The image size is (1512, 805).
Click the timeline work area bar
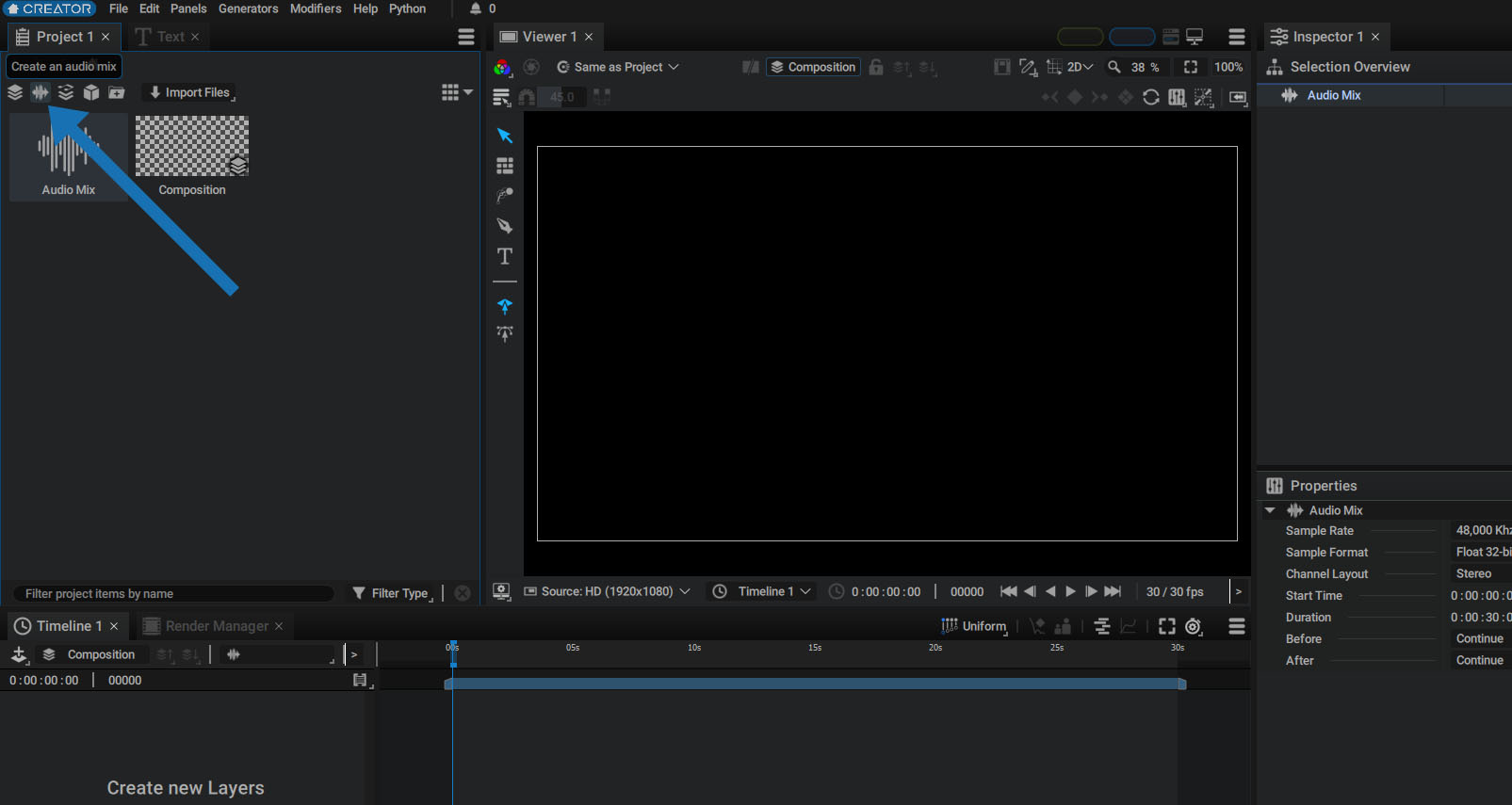tap(815, 684)
